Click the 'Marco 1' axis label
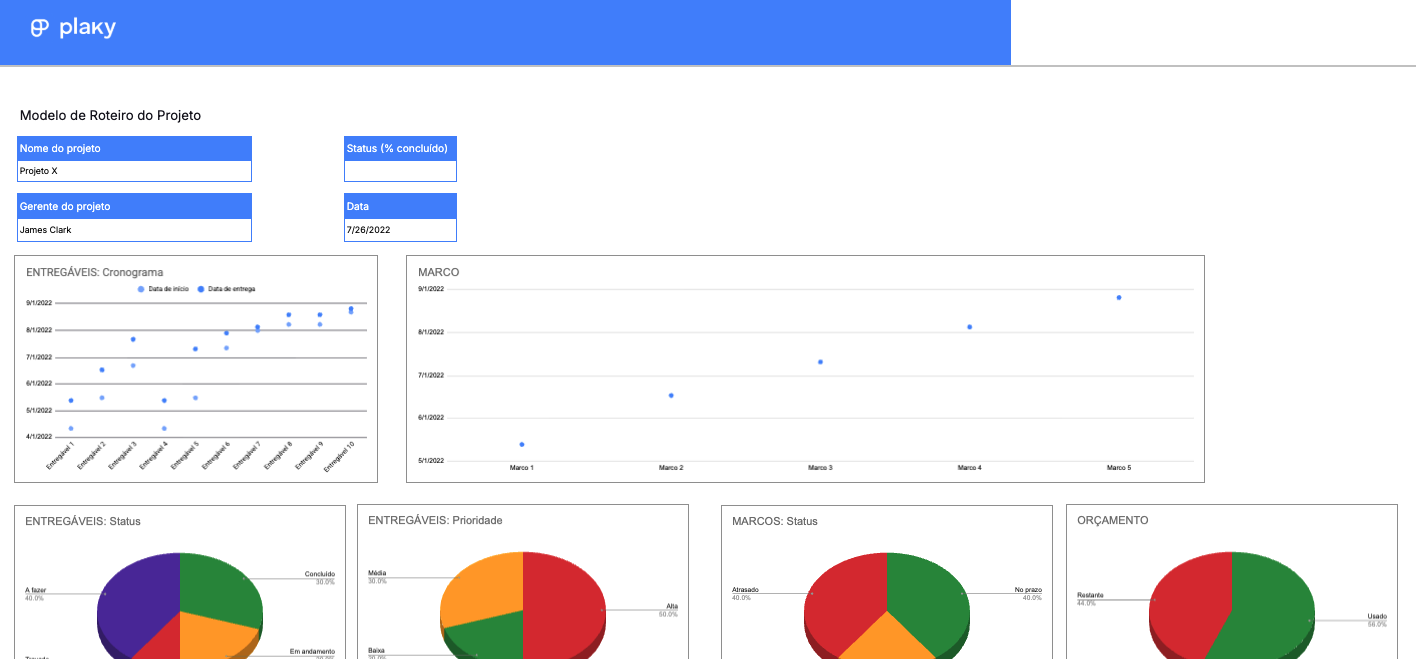Viewport: 1416px width, 659px height. [522, 468]
